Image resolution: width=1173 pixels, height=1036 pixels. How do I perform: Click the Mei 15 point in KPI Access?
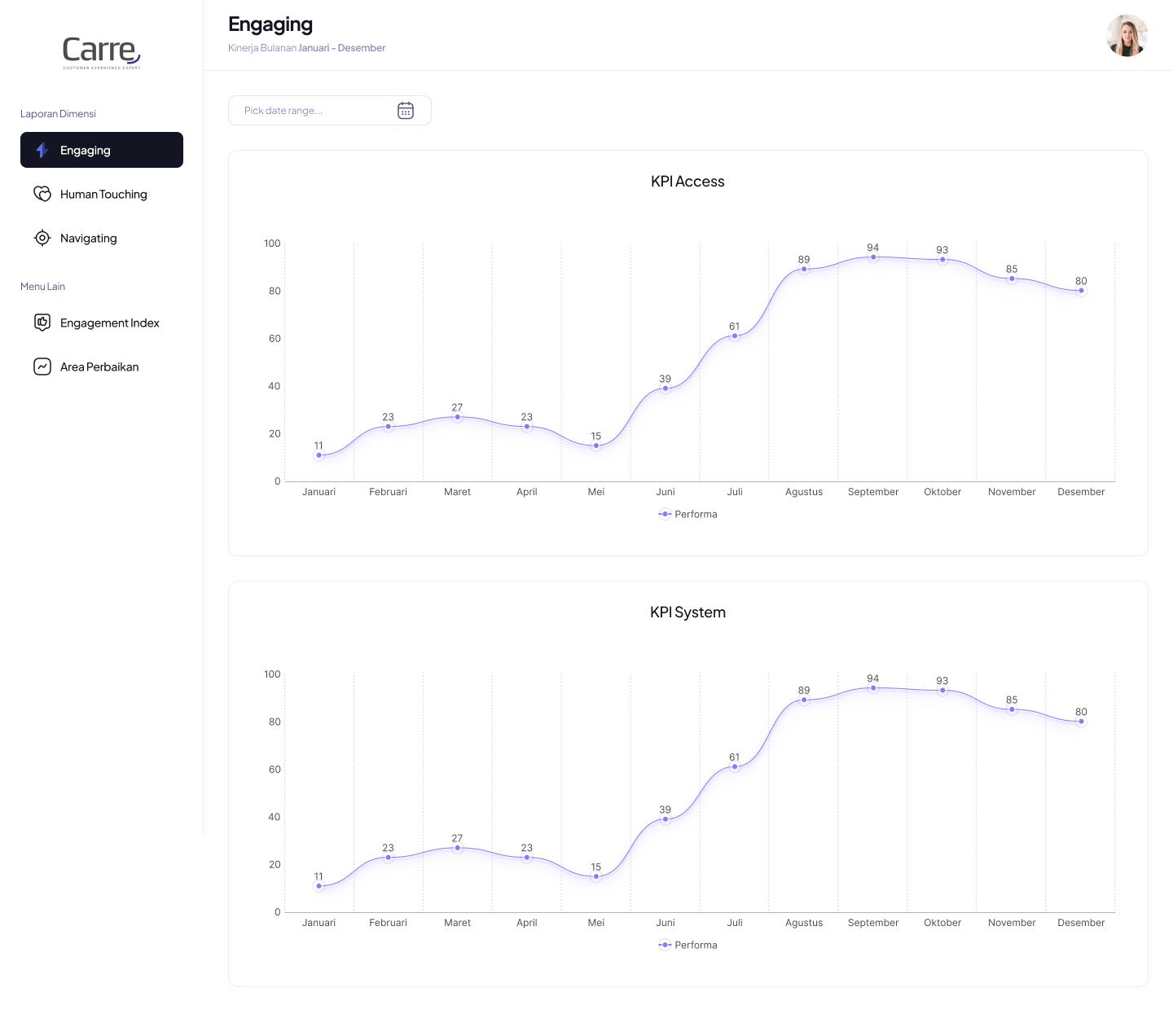coord(596,446)
